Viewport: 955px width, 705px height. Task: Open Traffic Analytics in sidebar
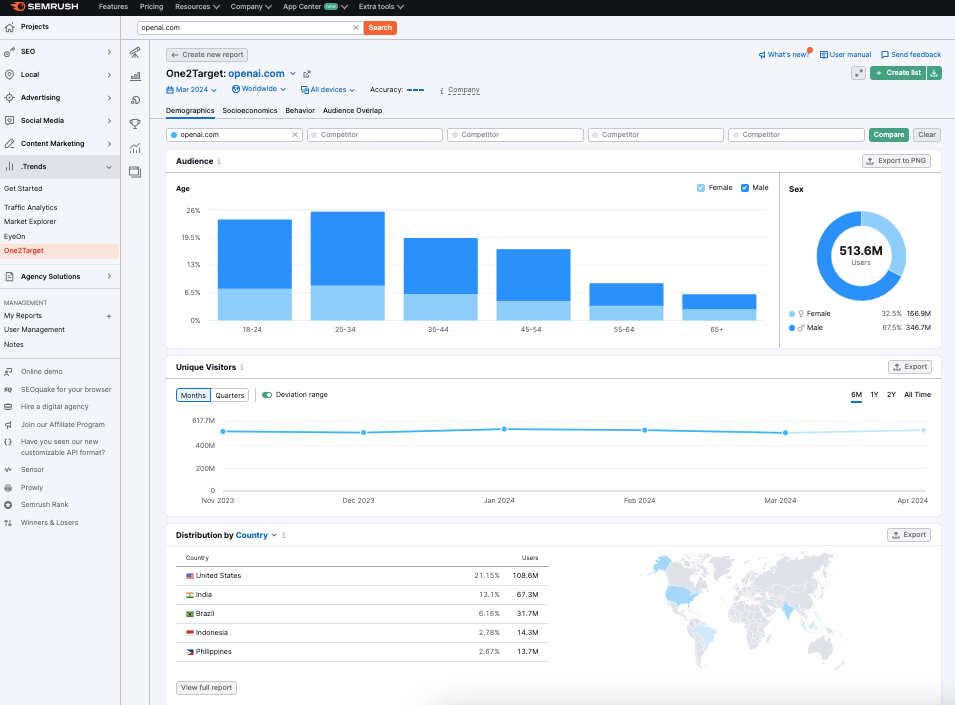click(x=30, y=208)
